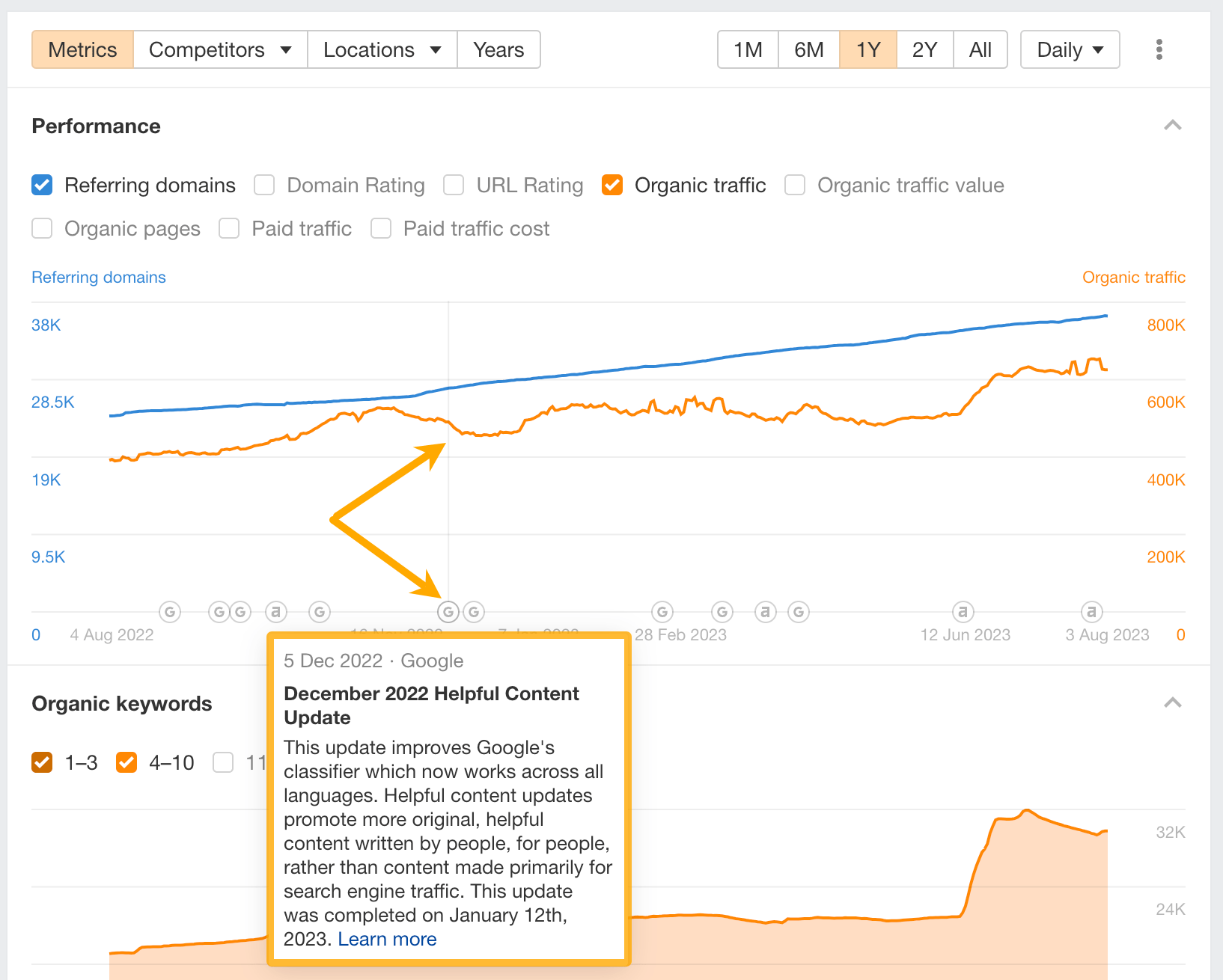The image size is (1223, 980).
Task: Select the Metrics tab
Action: [x=82, y=49]
